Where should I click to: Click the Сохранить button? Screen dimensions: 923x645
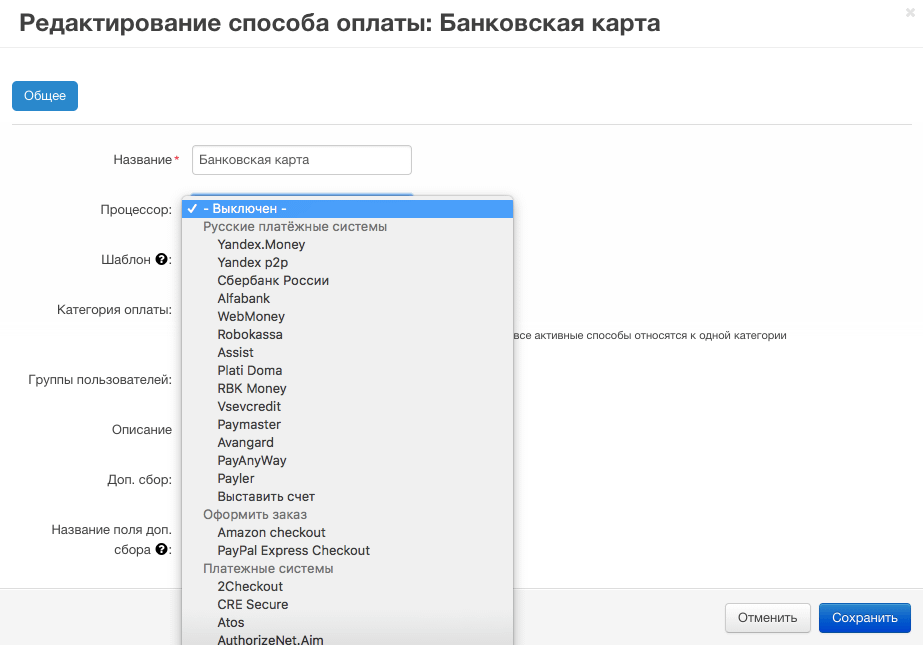864,618
